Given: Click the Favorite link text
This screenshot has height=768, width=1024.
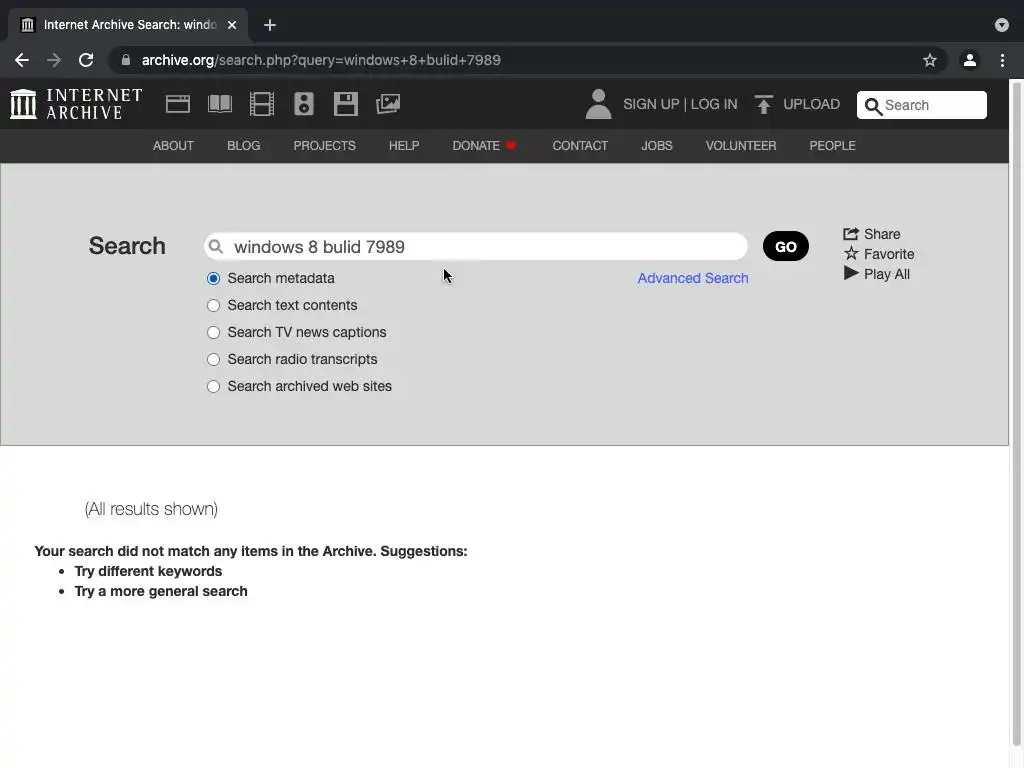Looking at the screenshot, I should coord(889,254).
